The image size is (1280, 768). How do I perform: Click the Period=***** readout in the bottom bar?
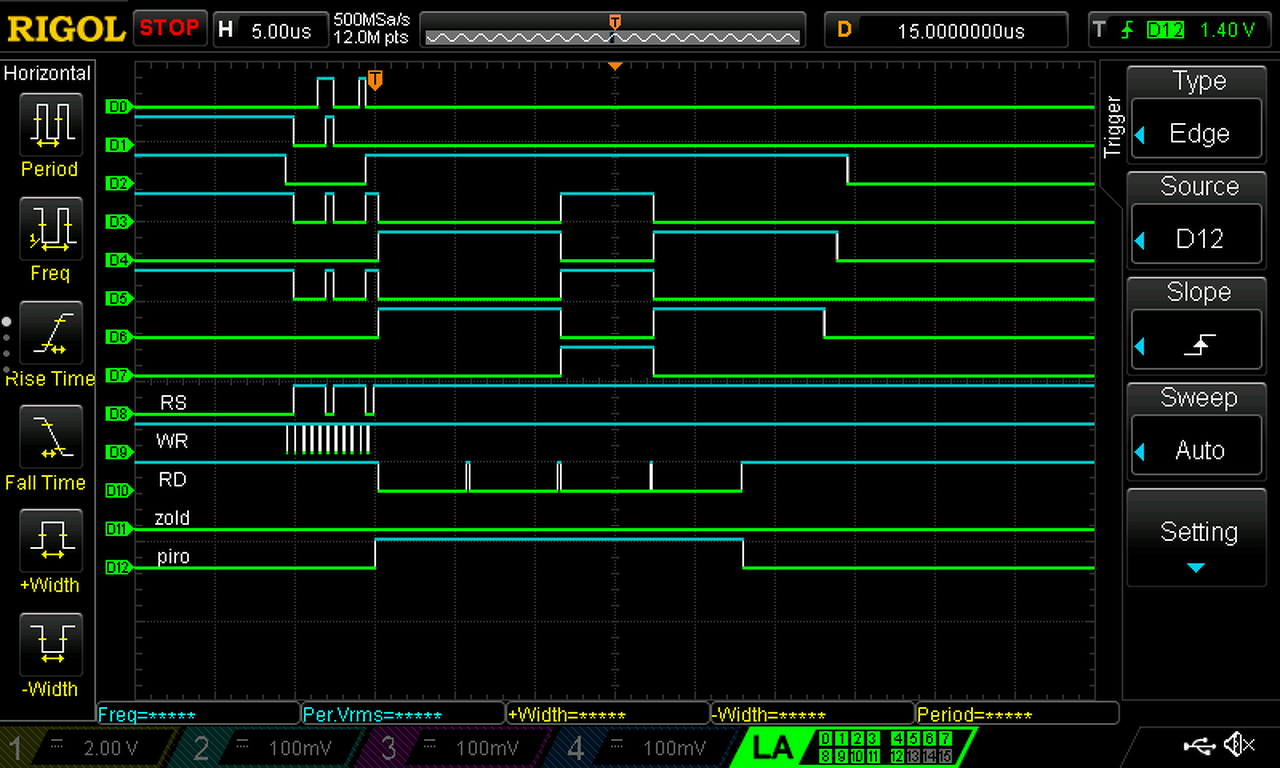1017,714
